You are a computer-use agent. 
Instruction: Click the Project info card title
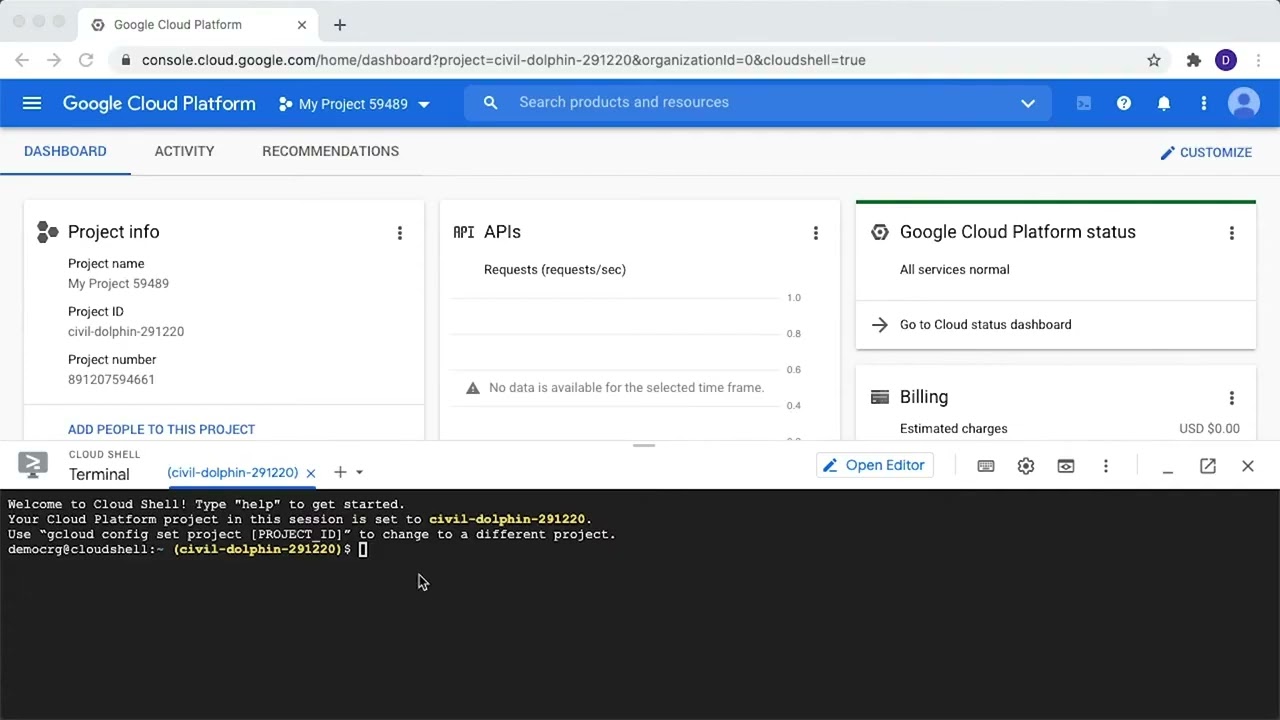coord(114,232)
